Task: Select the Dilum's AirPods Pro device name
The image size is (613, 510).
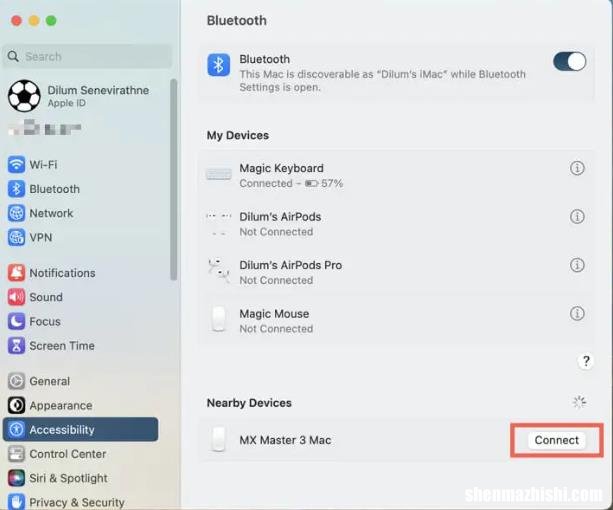Action: pos(290,265)
